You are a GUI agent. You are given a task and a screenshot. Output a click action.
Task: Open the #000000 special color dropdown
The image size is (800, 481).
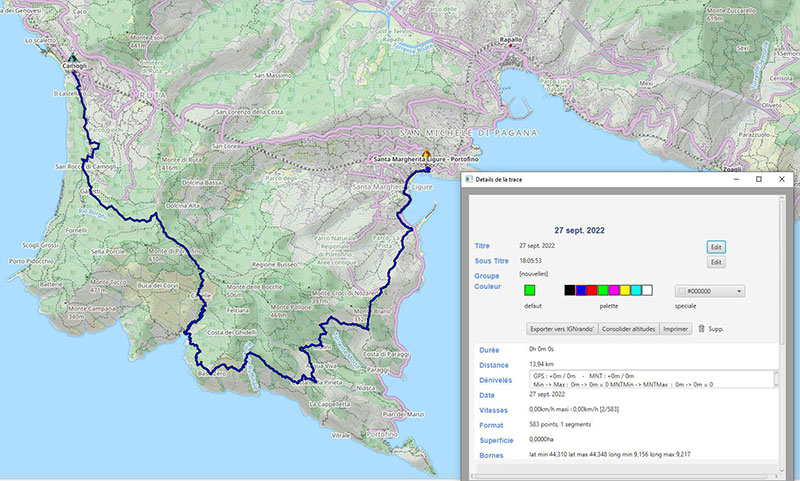tap(710, 291)
